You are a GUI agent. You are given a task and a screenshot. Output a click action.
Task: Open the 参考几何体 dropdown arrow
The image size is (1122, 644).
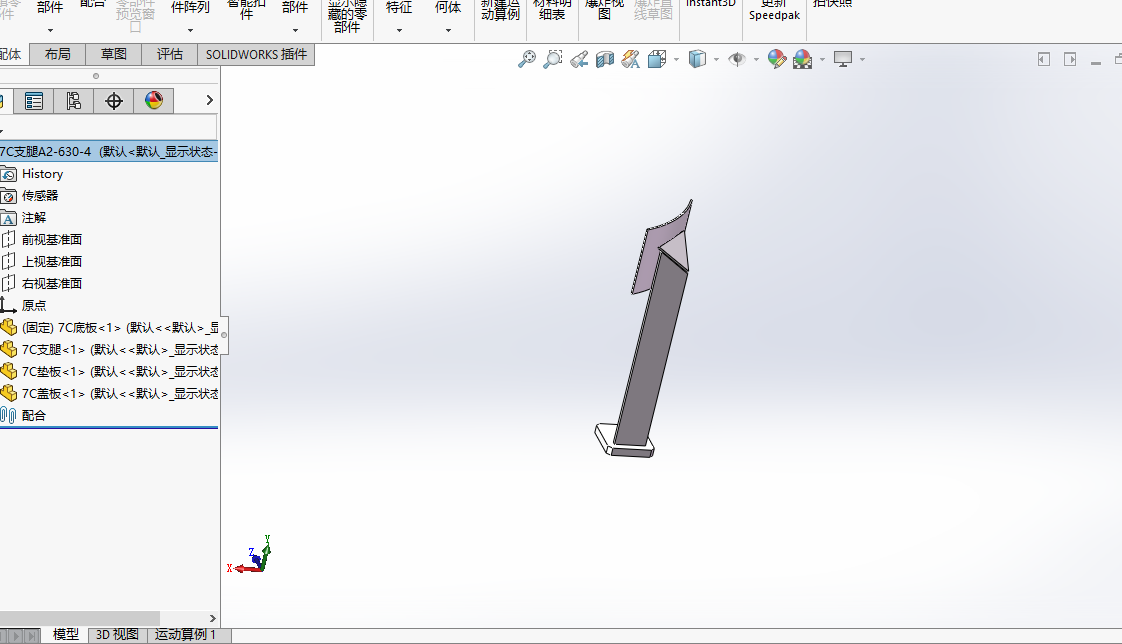(x=448, y=31)
